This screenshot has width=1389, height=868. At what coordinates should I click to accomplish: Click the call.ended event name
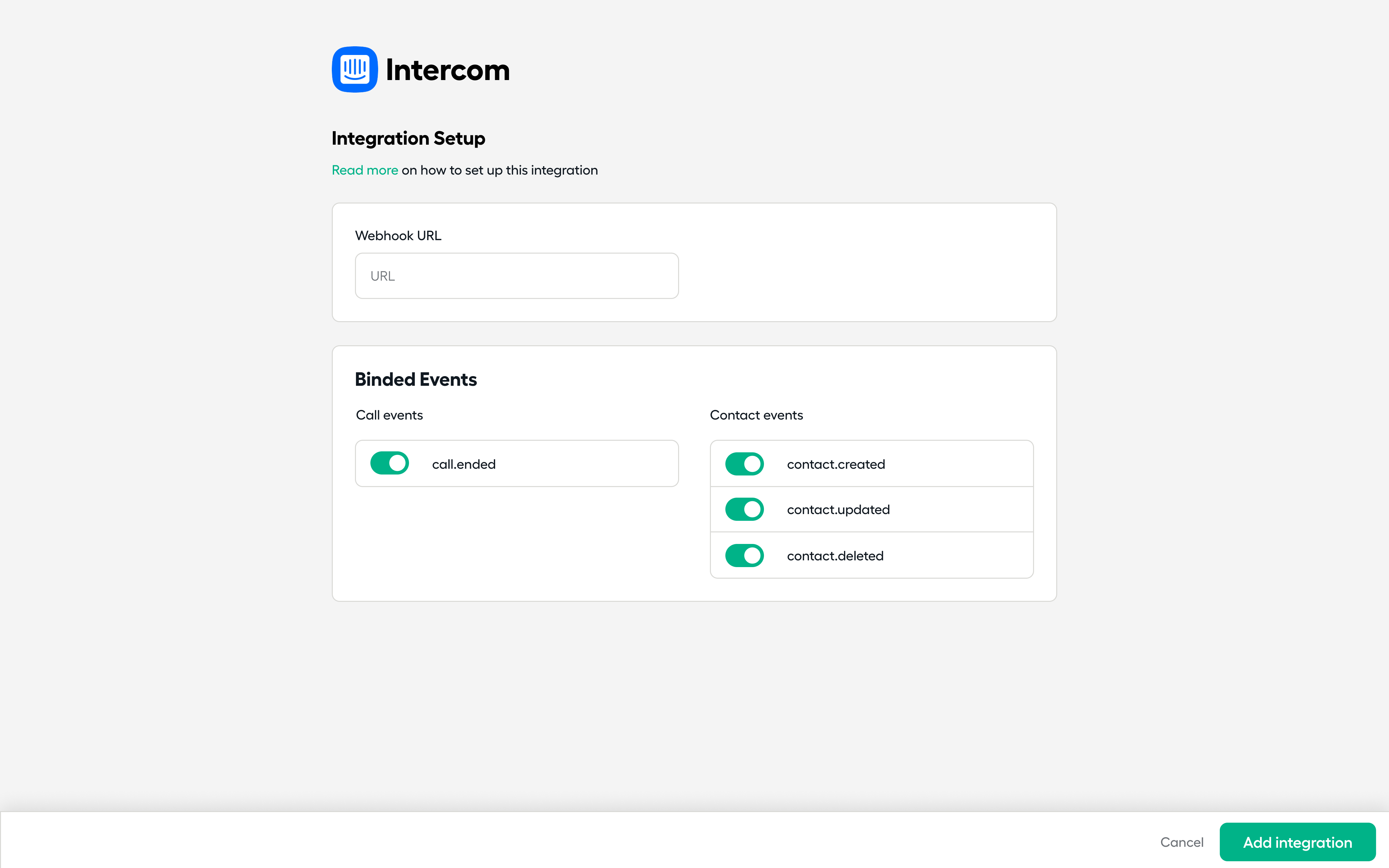[464, 464]
